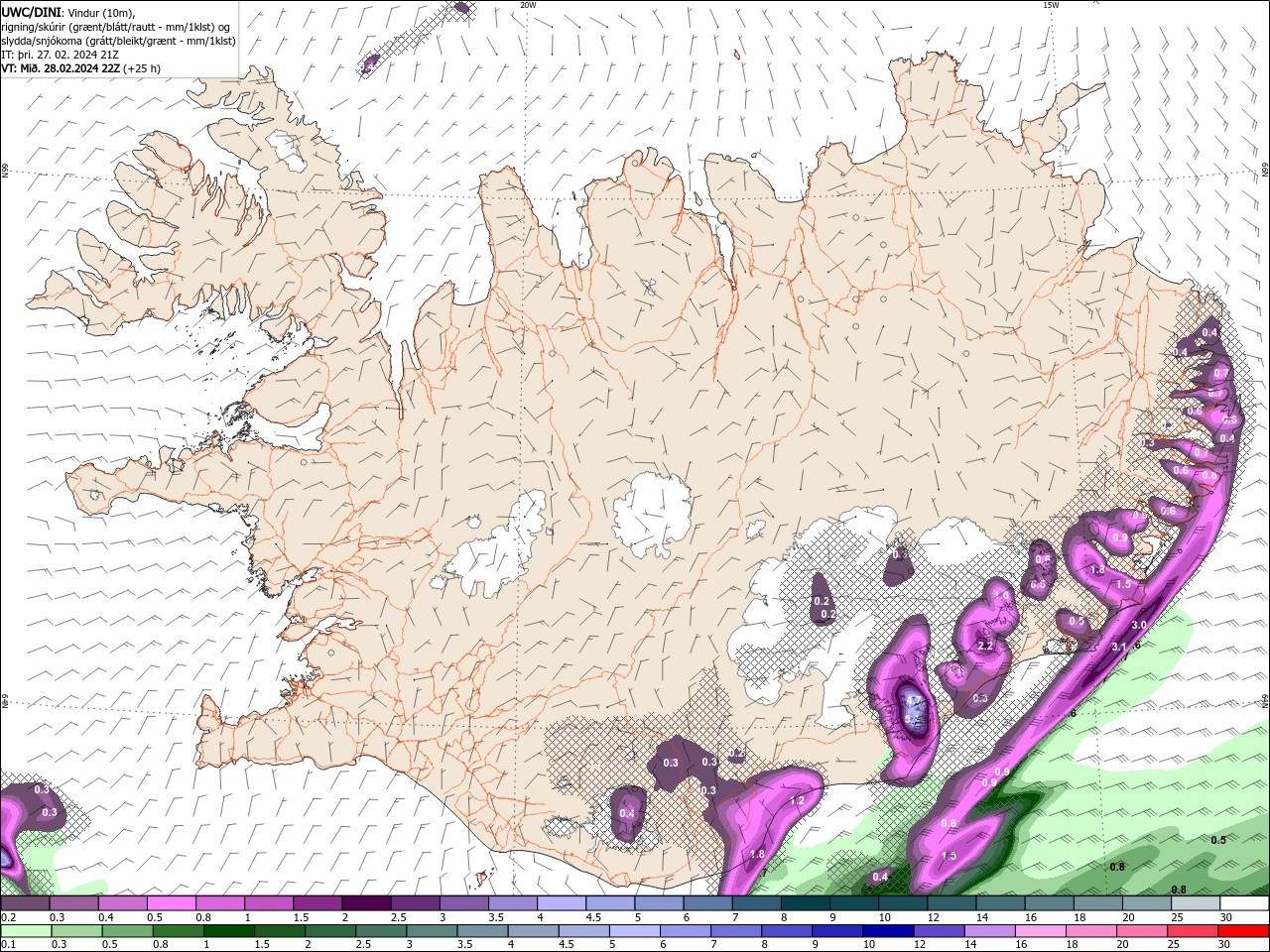Click the '3.0' precipitation value on the map
Screen dimensions: 1270x952
(1139, 625)
